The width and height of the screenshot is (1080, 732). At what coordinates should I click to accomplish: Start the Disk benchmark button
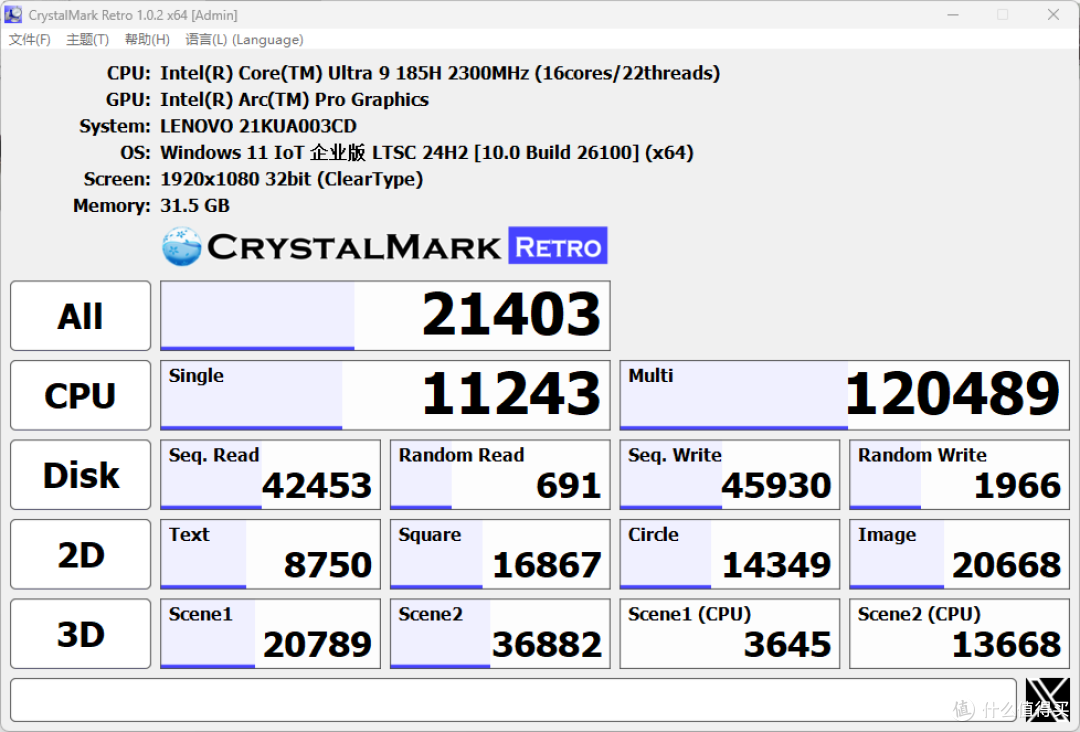click(81, 475)
